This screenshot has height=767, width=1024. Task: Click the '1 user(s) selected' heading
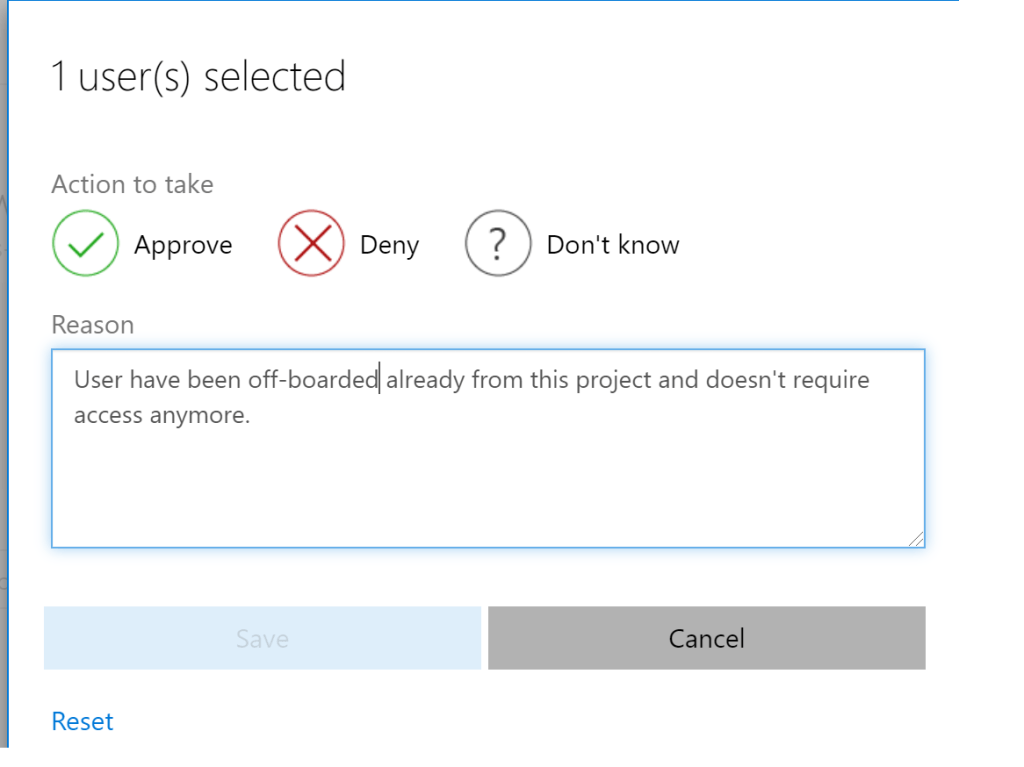tap(198, 77)
